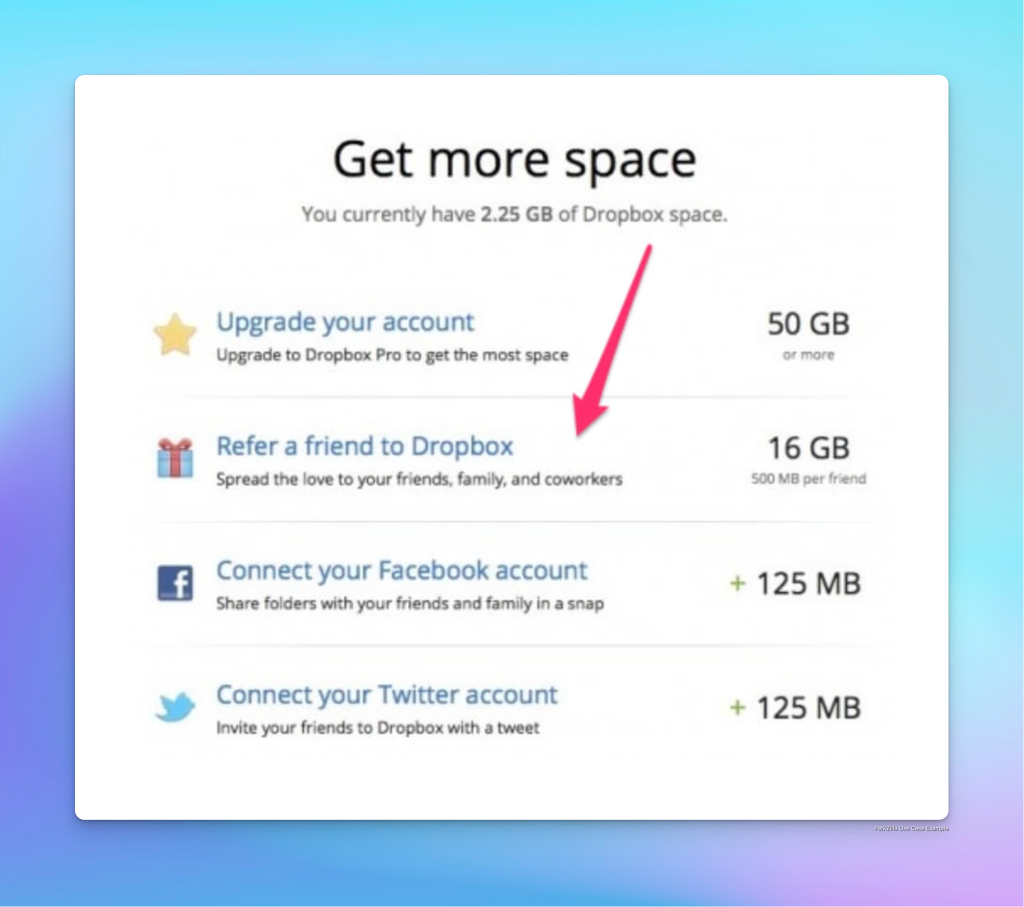This screenshot has width=1024, height=907.
Task: Click the gift box referral icon
Action: [175, 458]
